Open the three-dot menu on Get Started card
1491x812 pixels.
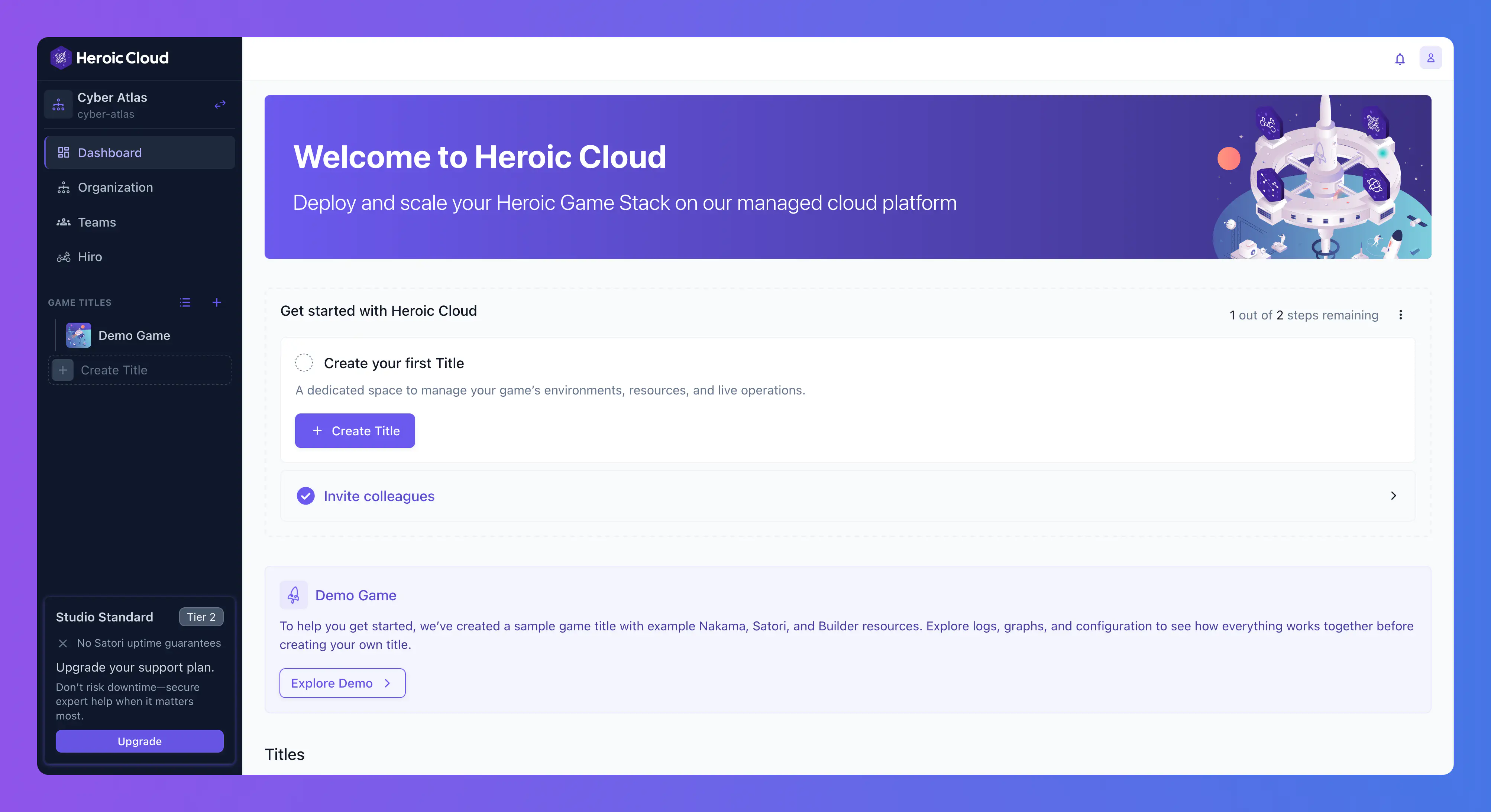pyautogui.click(x=1401, y=315)
